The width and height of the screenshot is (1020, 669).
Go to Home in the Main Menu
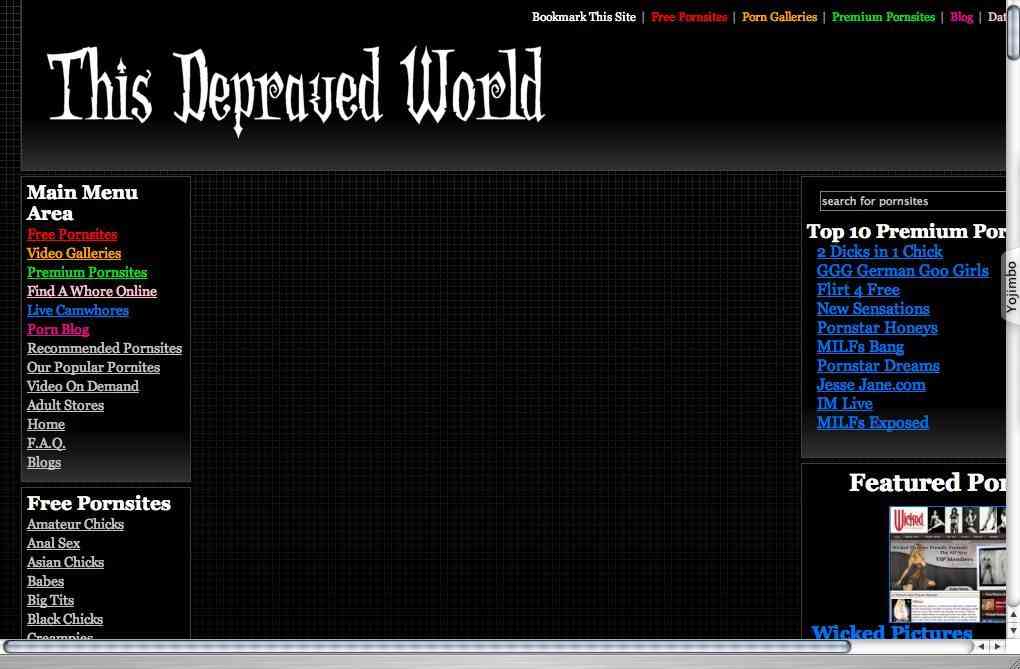point(46,424)
